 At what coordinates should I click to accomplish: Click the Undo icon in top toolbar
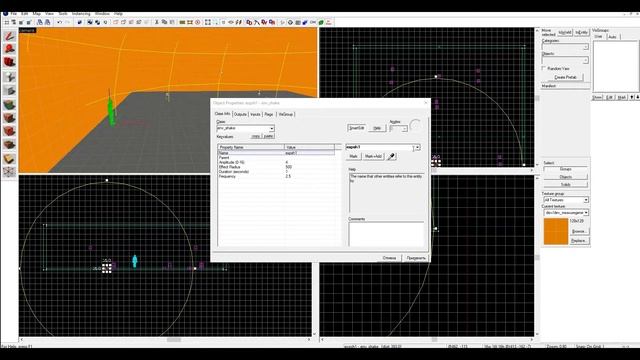click(x=60, y=22)
